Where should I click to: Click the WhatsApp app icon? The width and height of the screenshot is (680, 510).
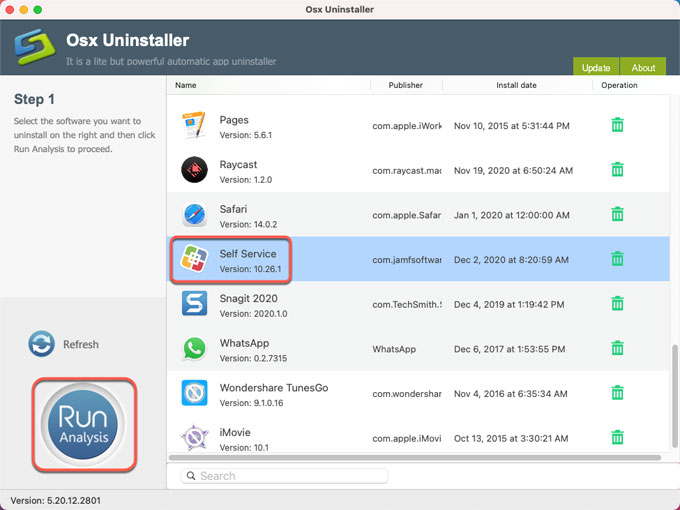(x=194, y=349)
